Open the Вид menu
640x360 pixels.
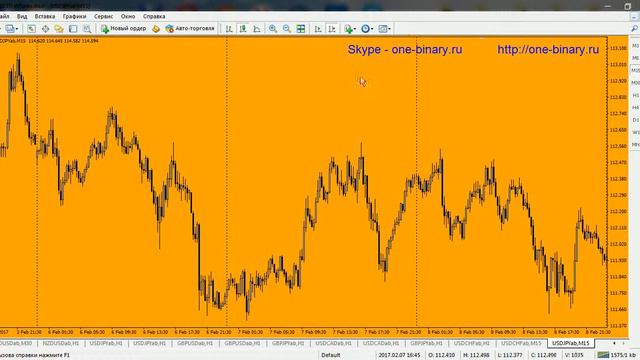click(x=22, y=16)
